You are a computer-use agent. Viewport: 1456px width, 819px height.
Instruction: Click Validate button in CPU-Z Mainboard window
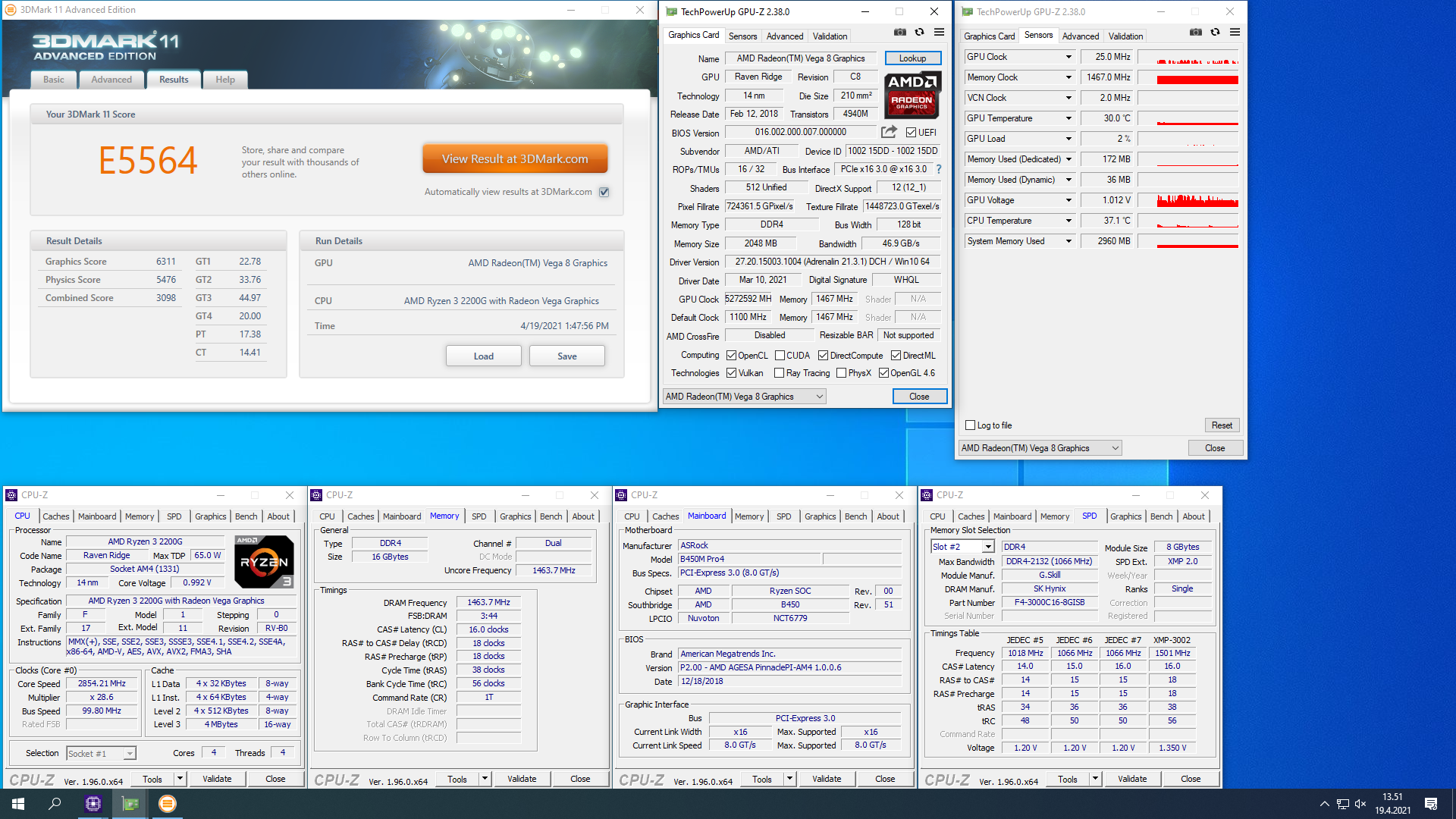coord(827,779)
